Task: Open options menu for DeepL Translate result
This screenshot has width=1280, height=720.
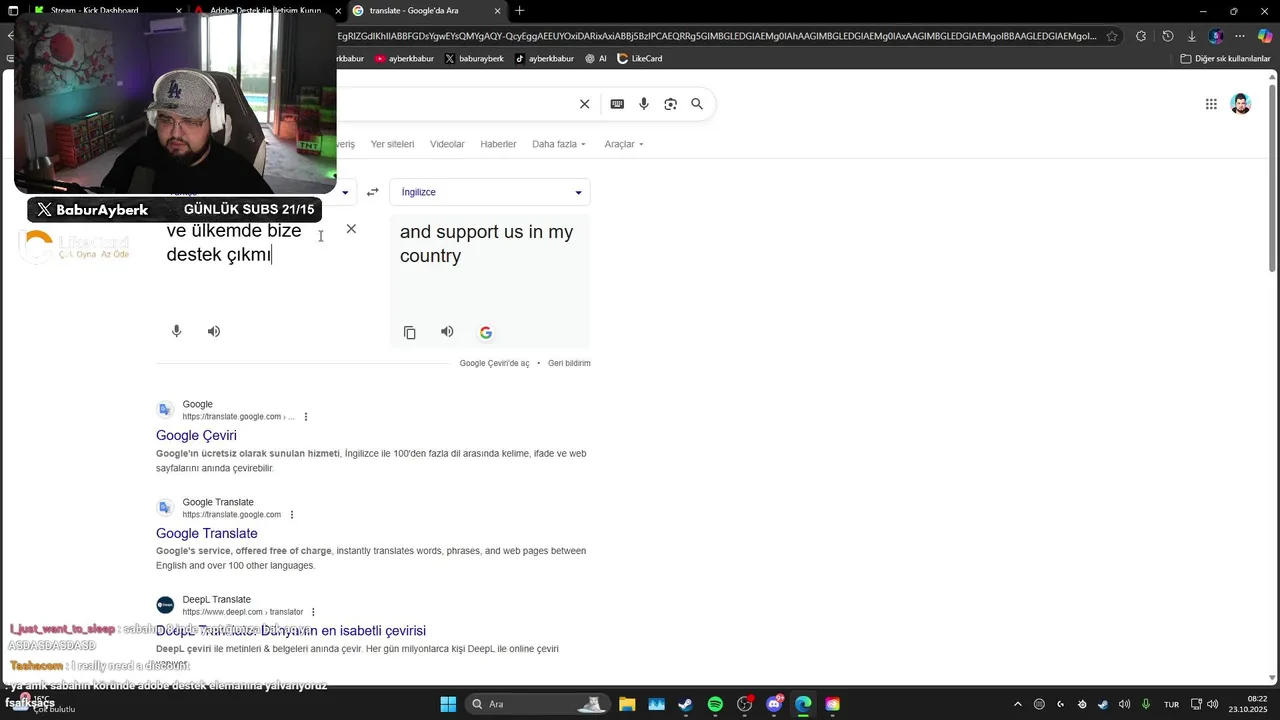Action: pyautogui.click(x=313, y=612)
